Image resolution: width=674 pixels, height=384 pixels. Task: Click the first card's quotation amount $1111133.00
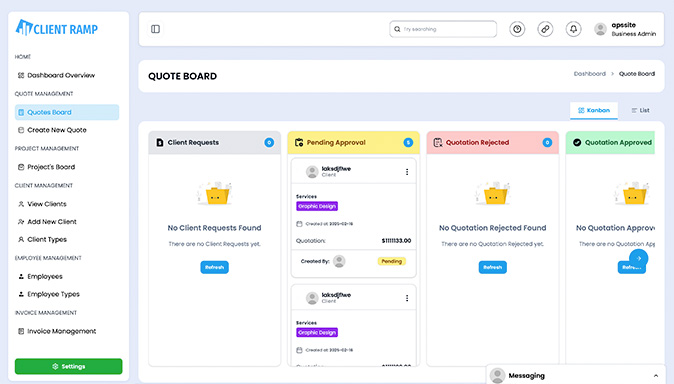pos(396,240)
